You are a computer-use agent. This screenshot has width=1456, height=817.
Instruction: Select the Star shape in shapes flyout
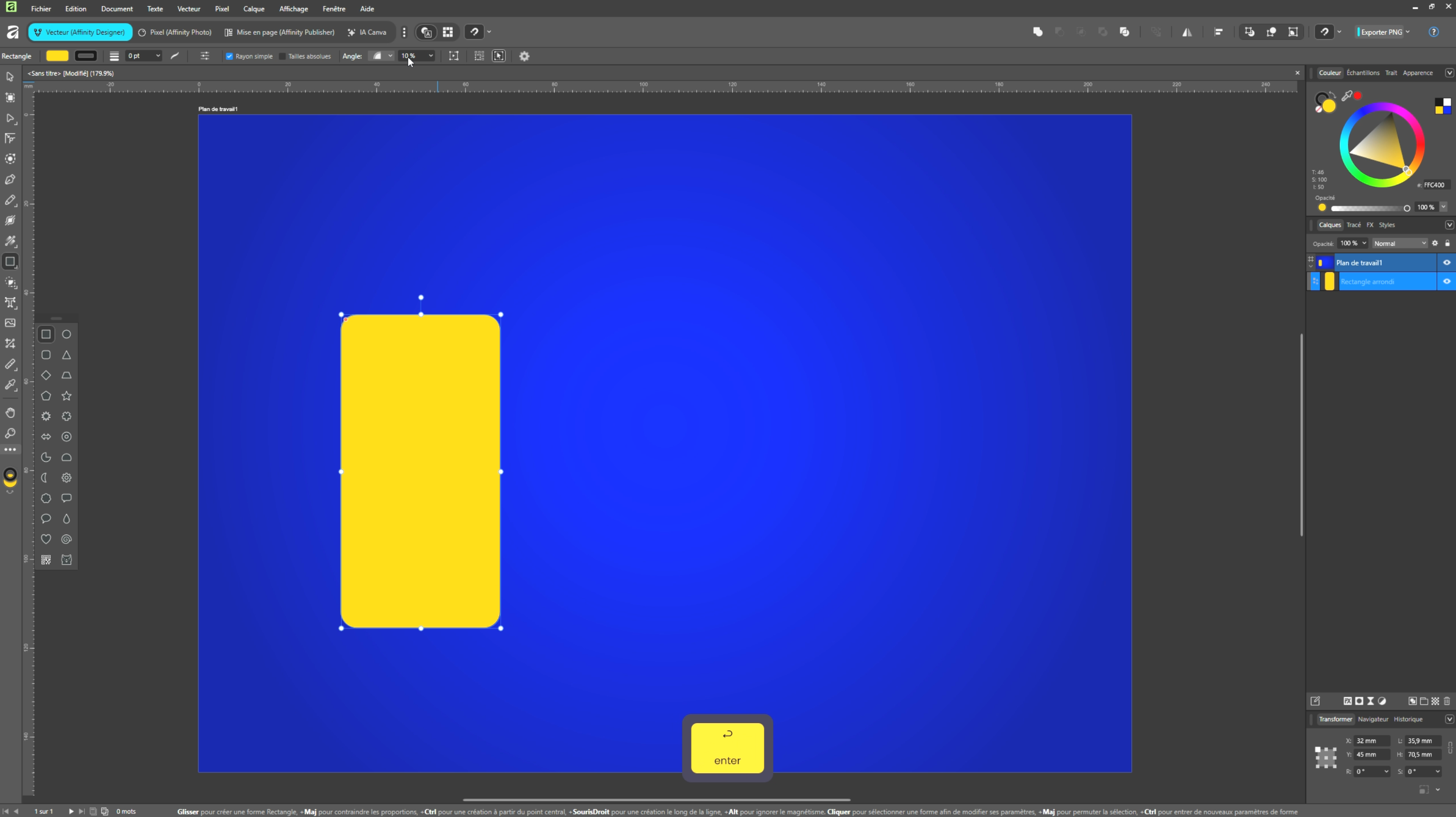click(67, 396)
